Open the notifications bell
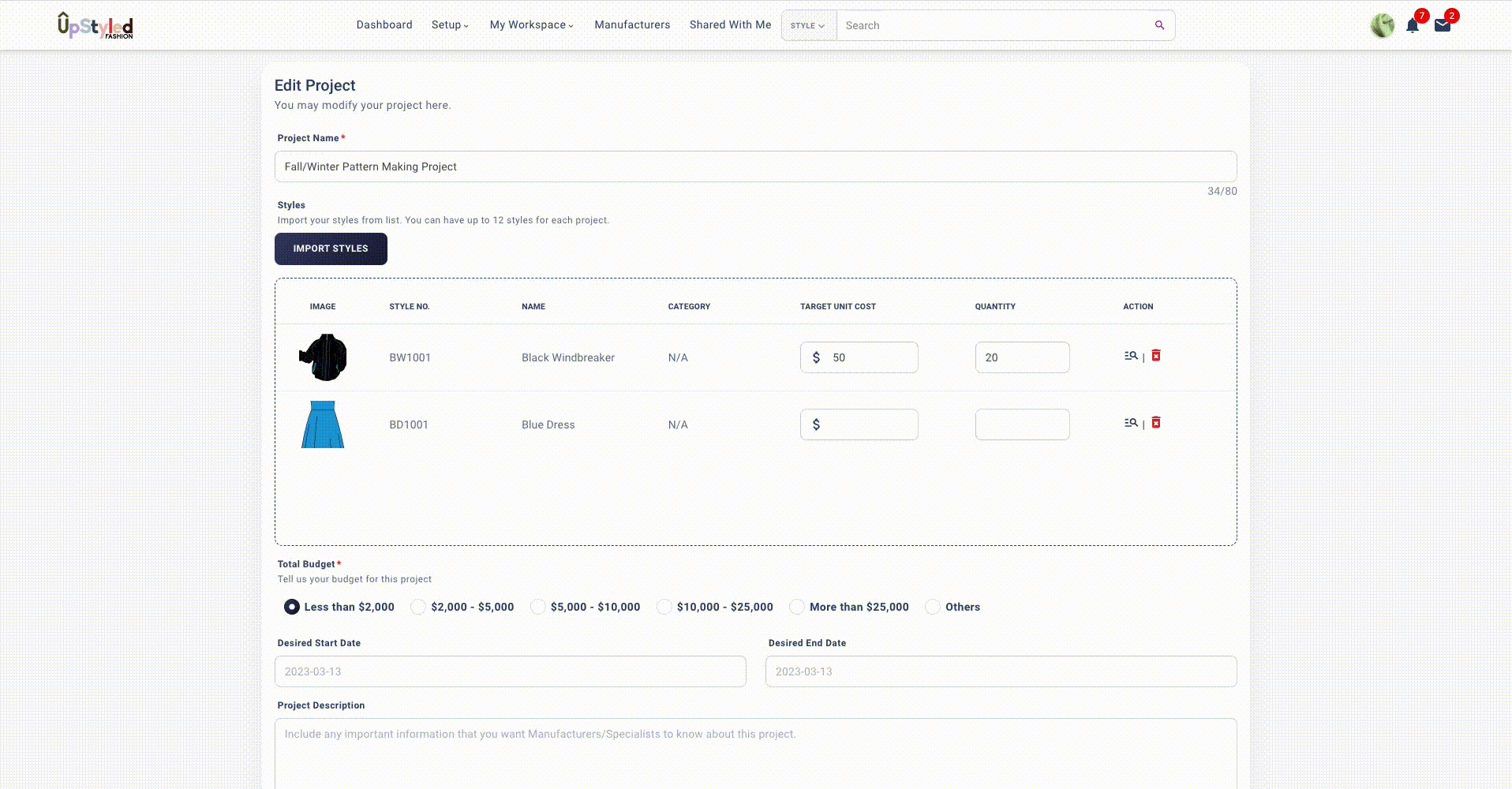Viewport: 1512px width, 789px height. [x=1412, y=26]
